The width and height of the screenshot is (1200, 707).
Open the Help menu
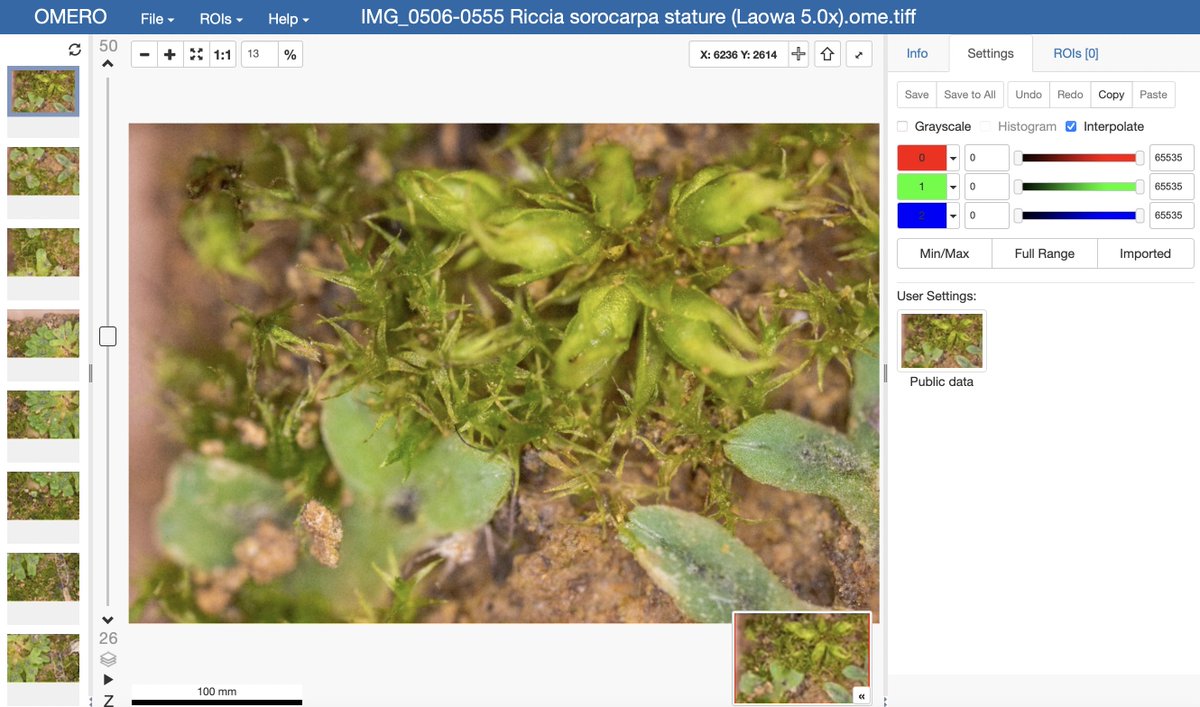(x=288, y=19)
